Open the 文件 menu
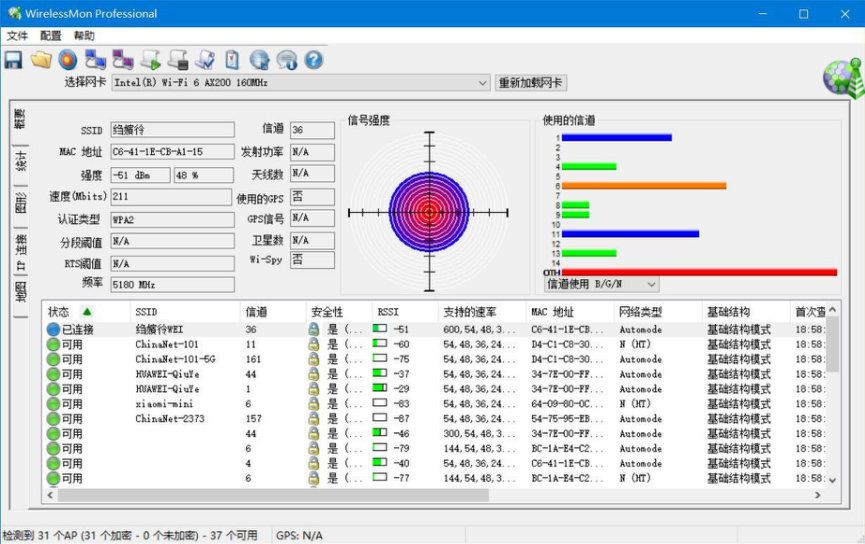This screenshot has height=544, width=865. [x=17, y=36]
